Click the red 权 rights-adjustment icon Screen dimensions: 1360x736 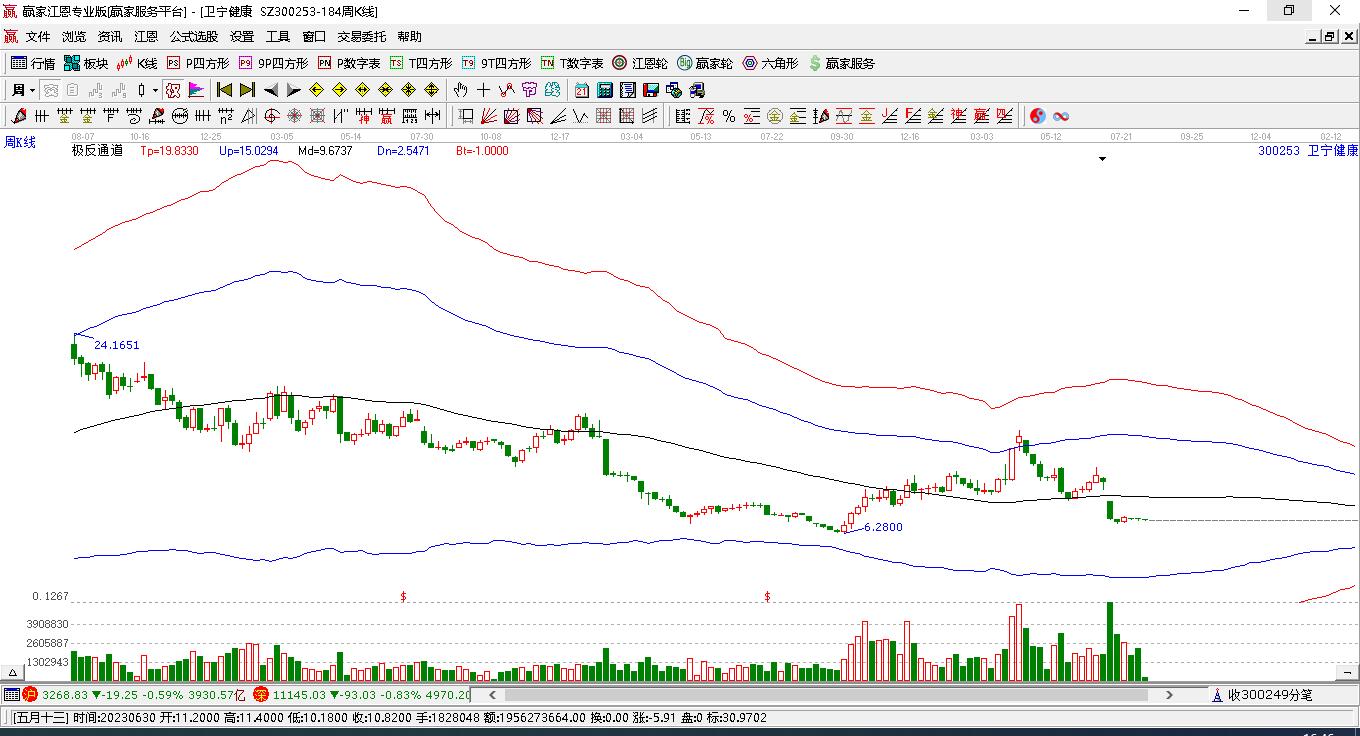[x=173, y=90]
